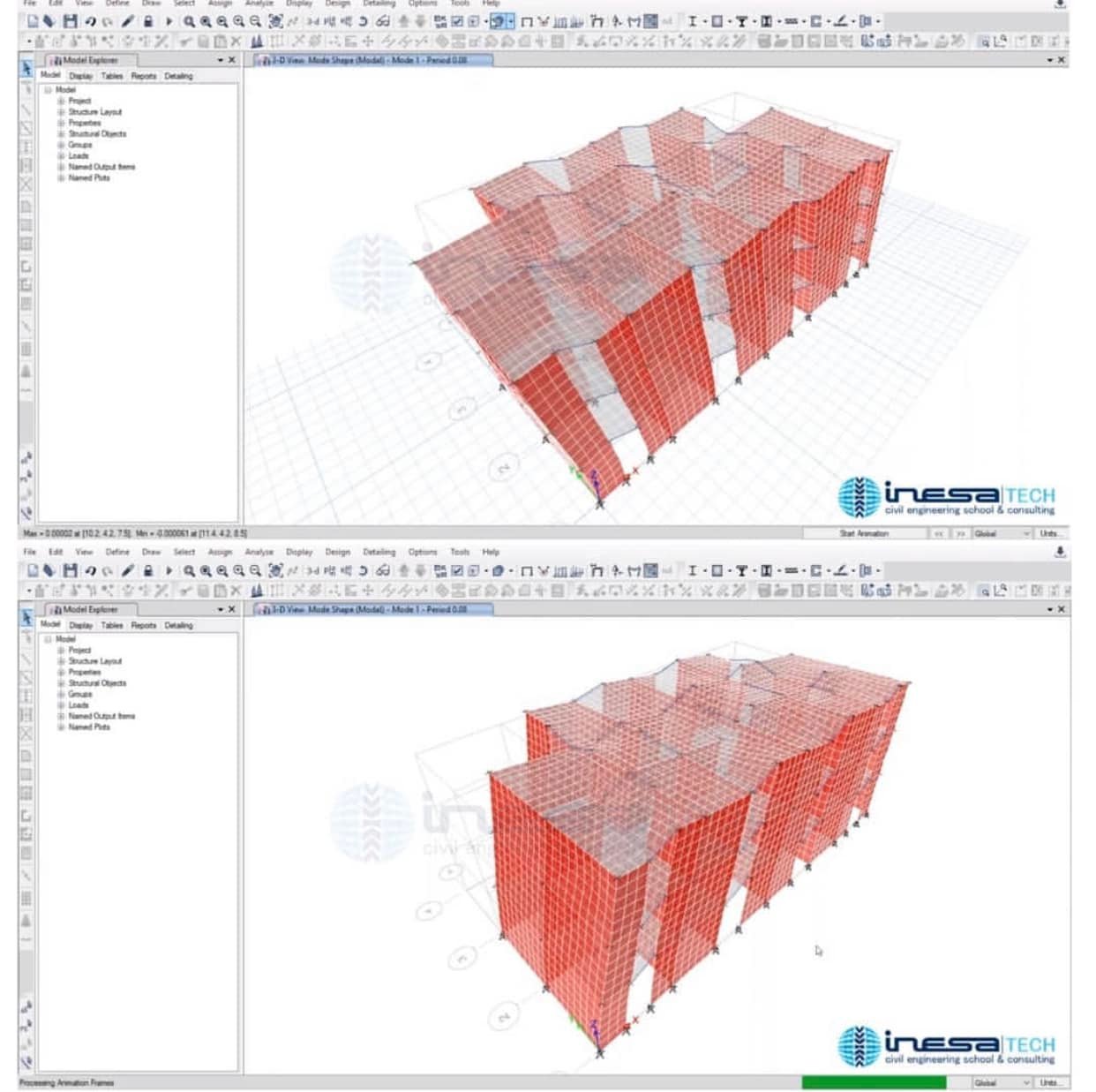Open Display menu in lower window
Image resolution: width=1096 pixels, height=1092 pixels.
click(x=299, y=552)
